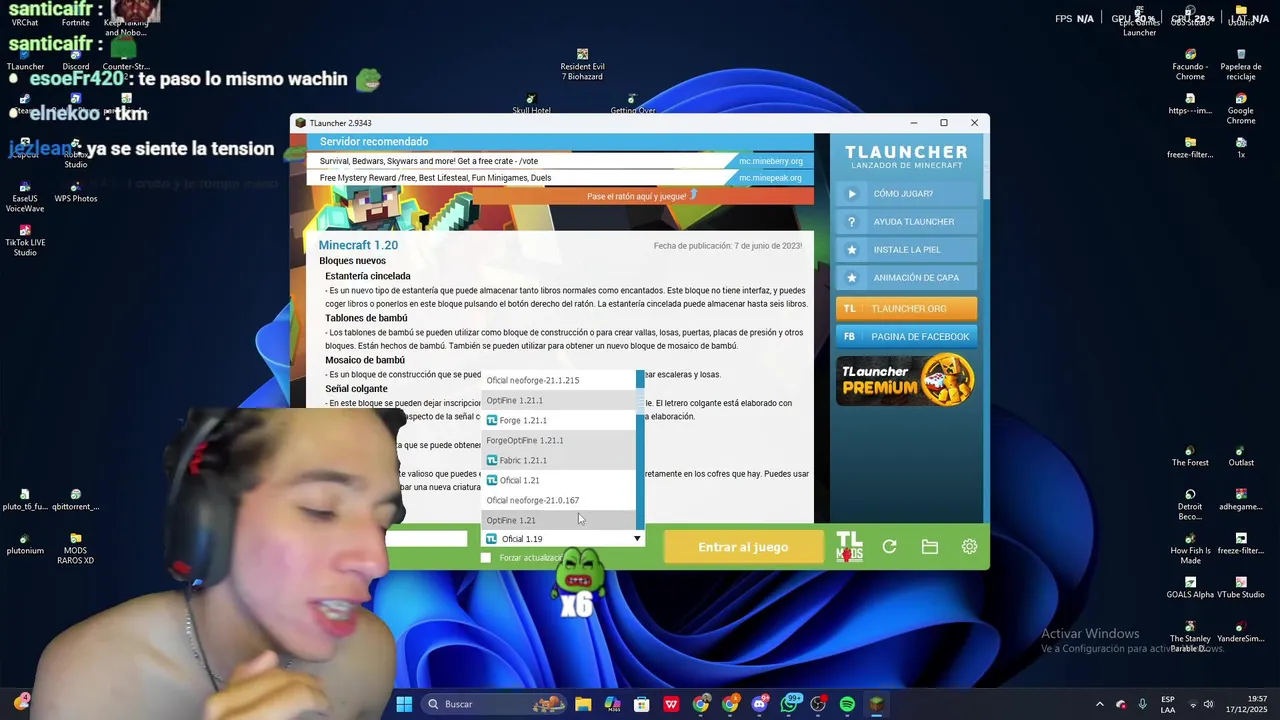Viewport: 1280px width, 720px height.
Task: Click the Survival, Bedwars, Skywars server row
Action: [560, 161]
